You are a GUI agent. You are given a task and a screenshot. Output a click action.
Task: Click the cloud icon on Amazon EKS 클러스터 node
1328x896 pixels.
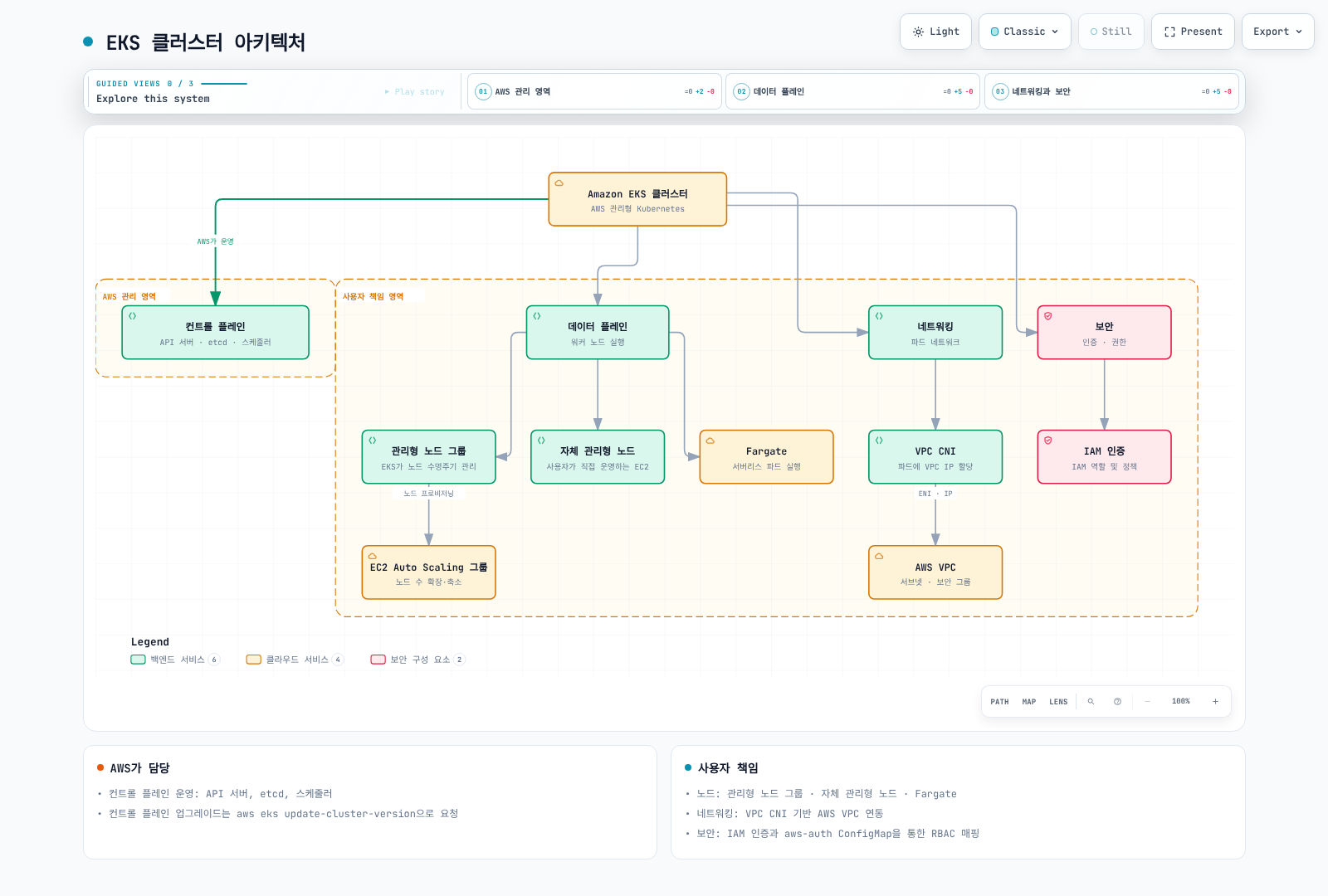559,183
